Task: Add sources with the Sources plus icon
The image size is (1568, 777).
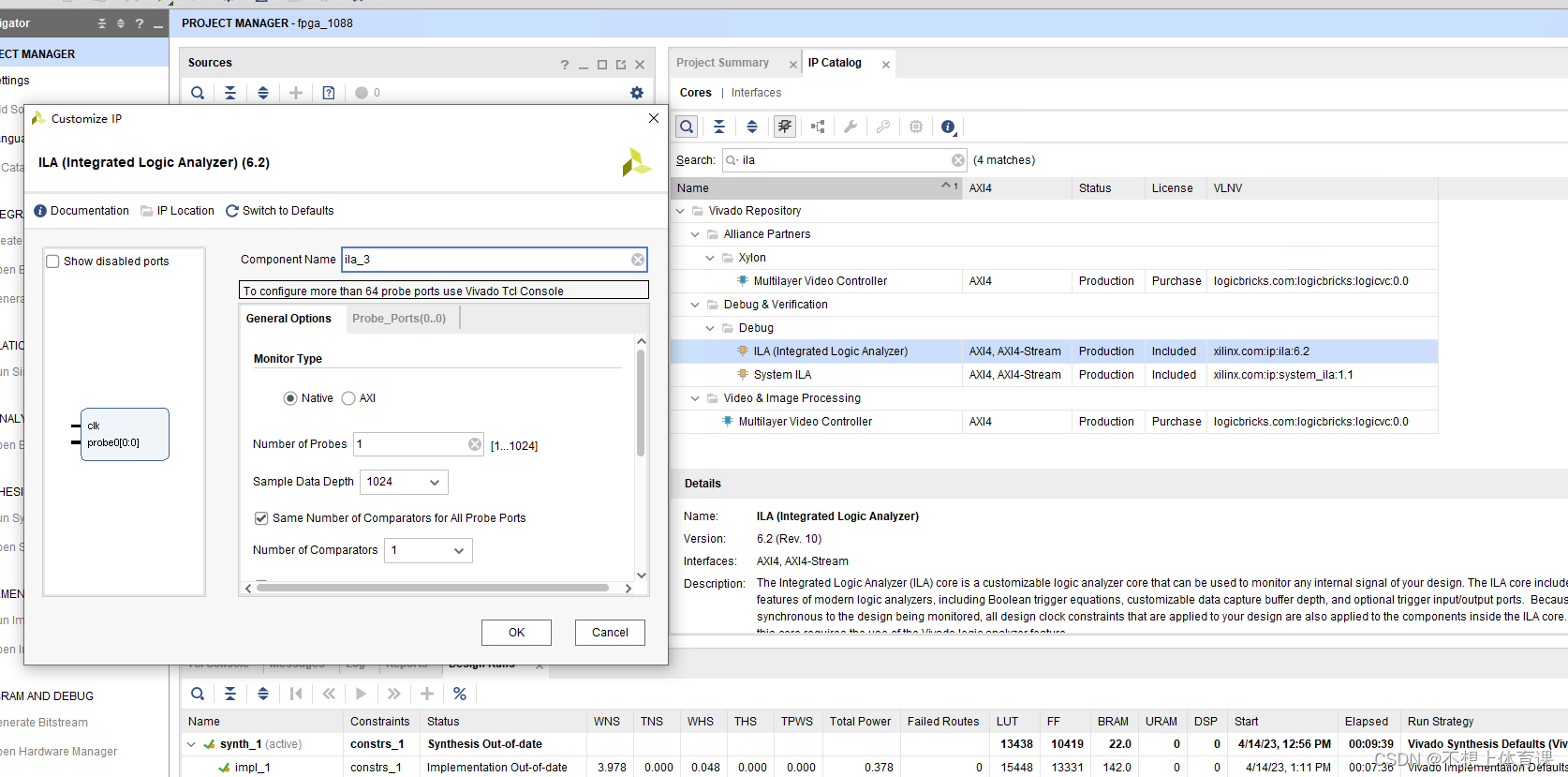Action: click(x=296, y=93)
